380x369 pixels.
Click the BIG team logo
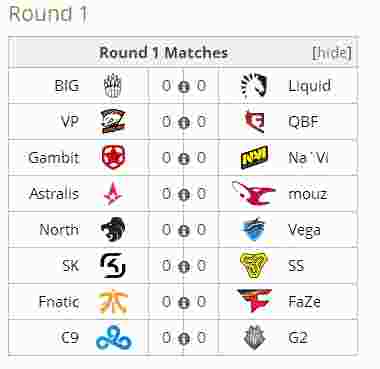click(x=113, y=86)
